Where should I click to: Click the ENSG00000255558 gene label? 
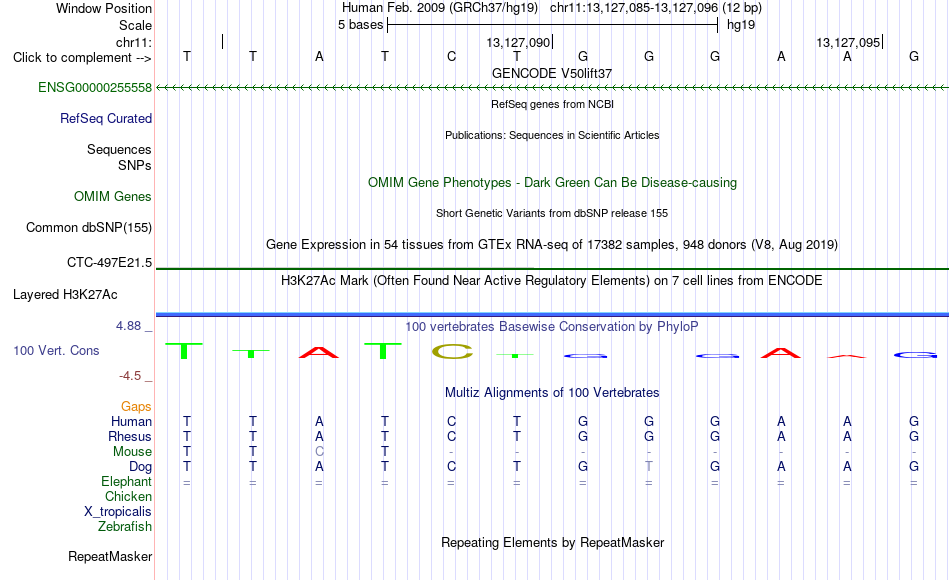(x=95, y=88)
